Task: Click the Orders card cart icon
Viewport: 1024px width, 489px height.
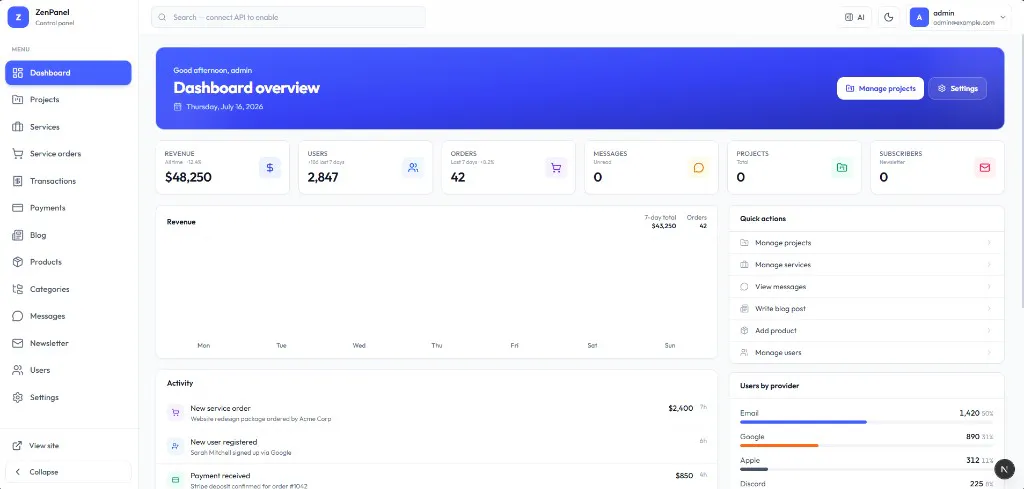Action: click(556, 168)
